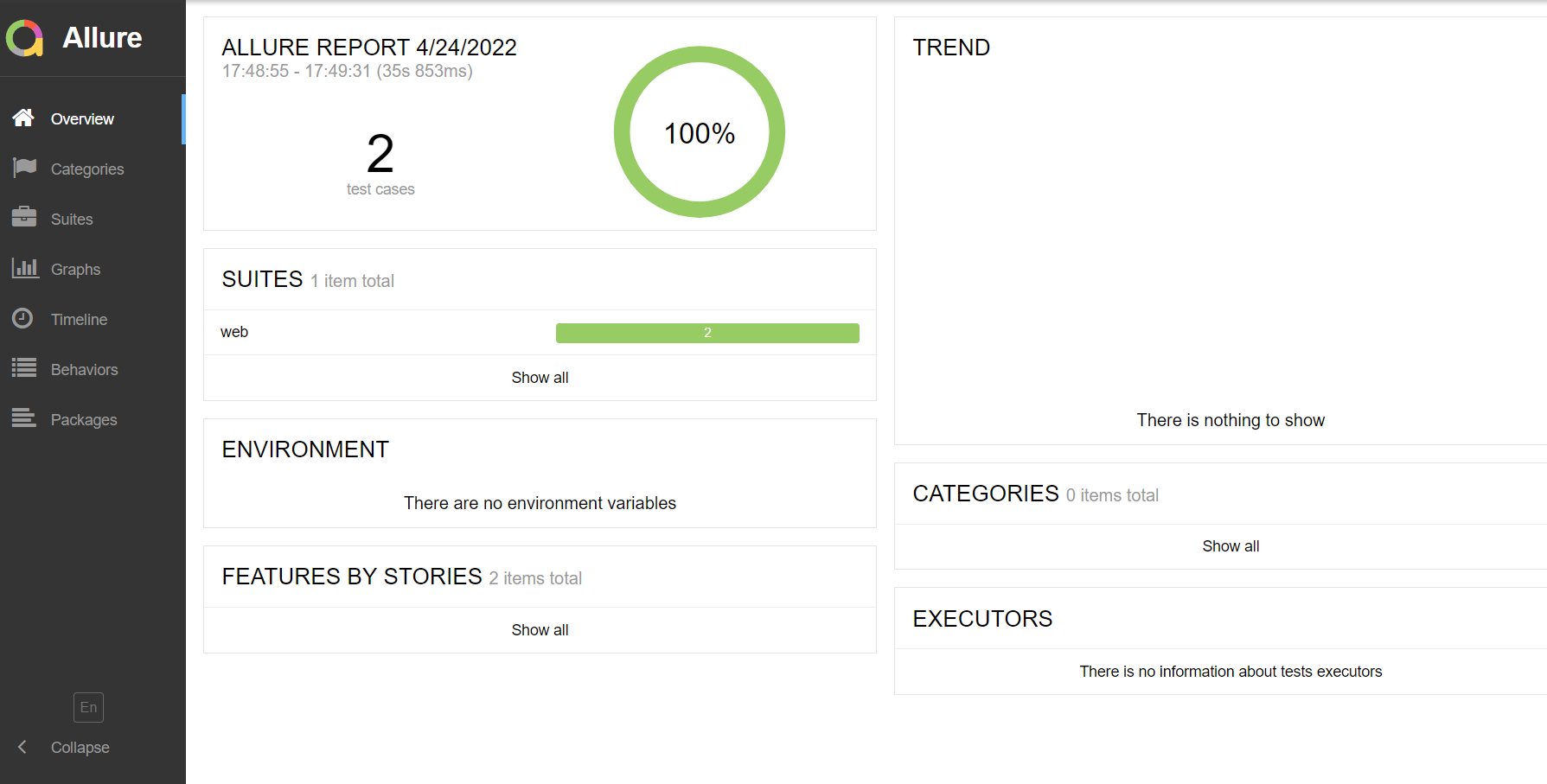This screenshot has width=1547, height=784.
Task: Click the Packages lines icon
Action: point(24,418)
